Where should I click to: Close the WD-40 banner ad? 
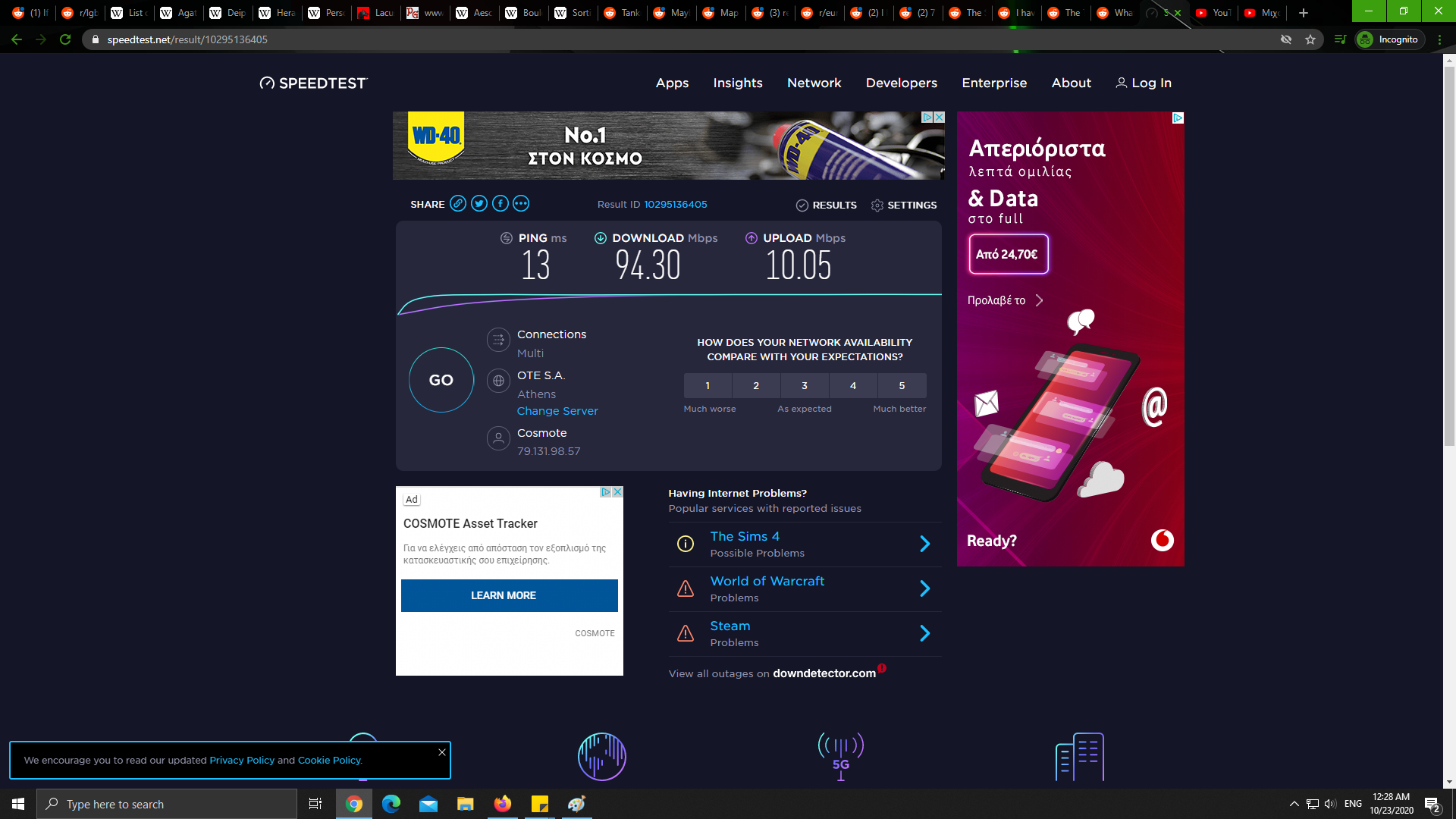940,118
